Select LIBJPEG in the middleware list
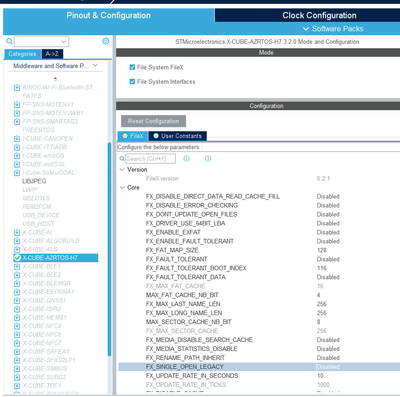This screenshot has width=400, height=397. tap(34, 181)
